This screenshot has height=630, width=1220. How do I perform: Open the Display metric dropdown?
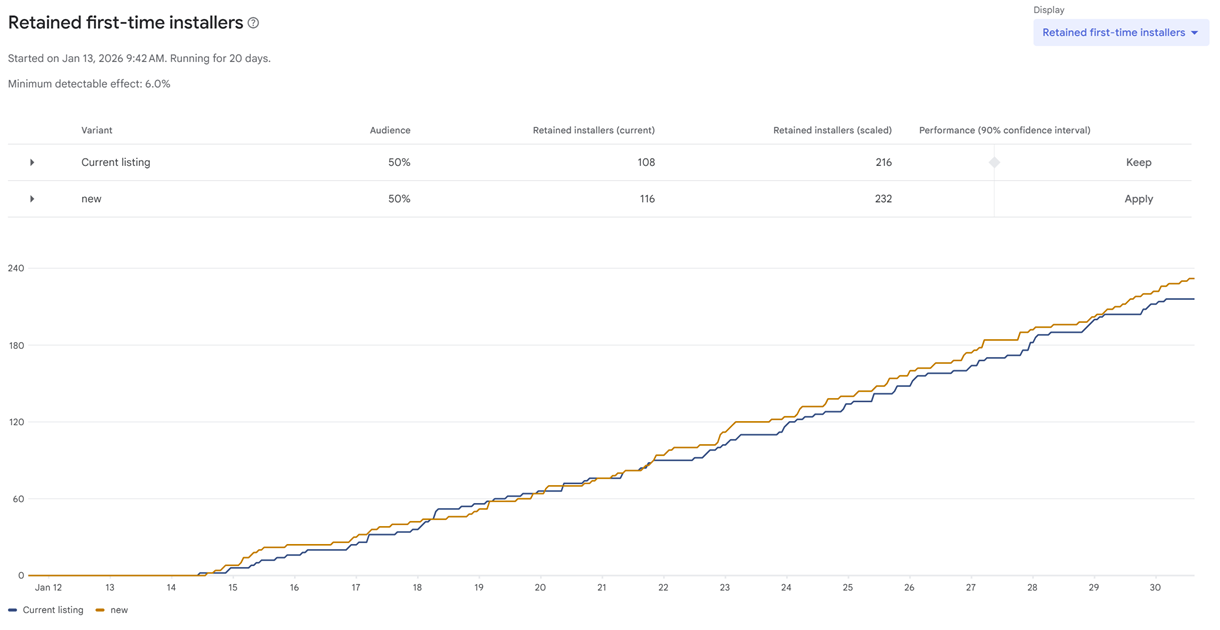pyautogui.click(x=1120, y=33)
